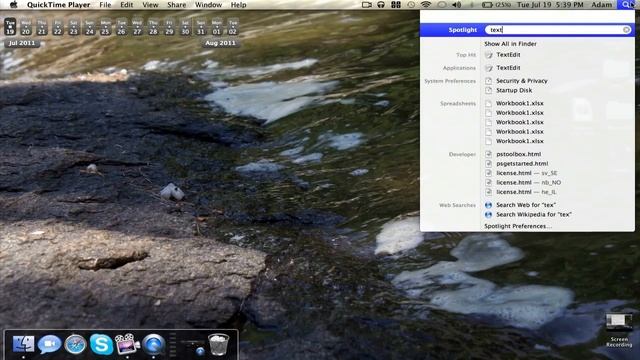Open the QuickTime Player application menu
Viewport: 640px width, 360px height.
pos(58,5)
